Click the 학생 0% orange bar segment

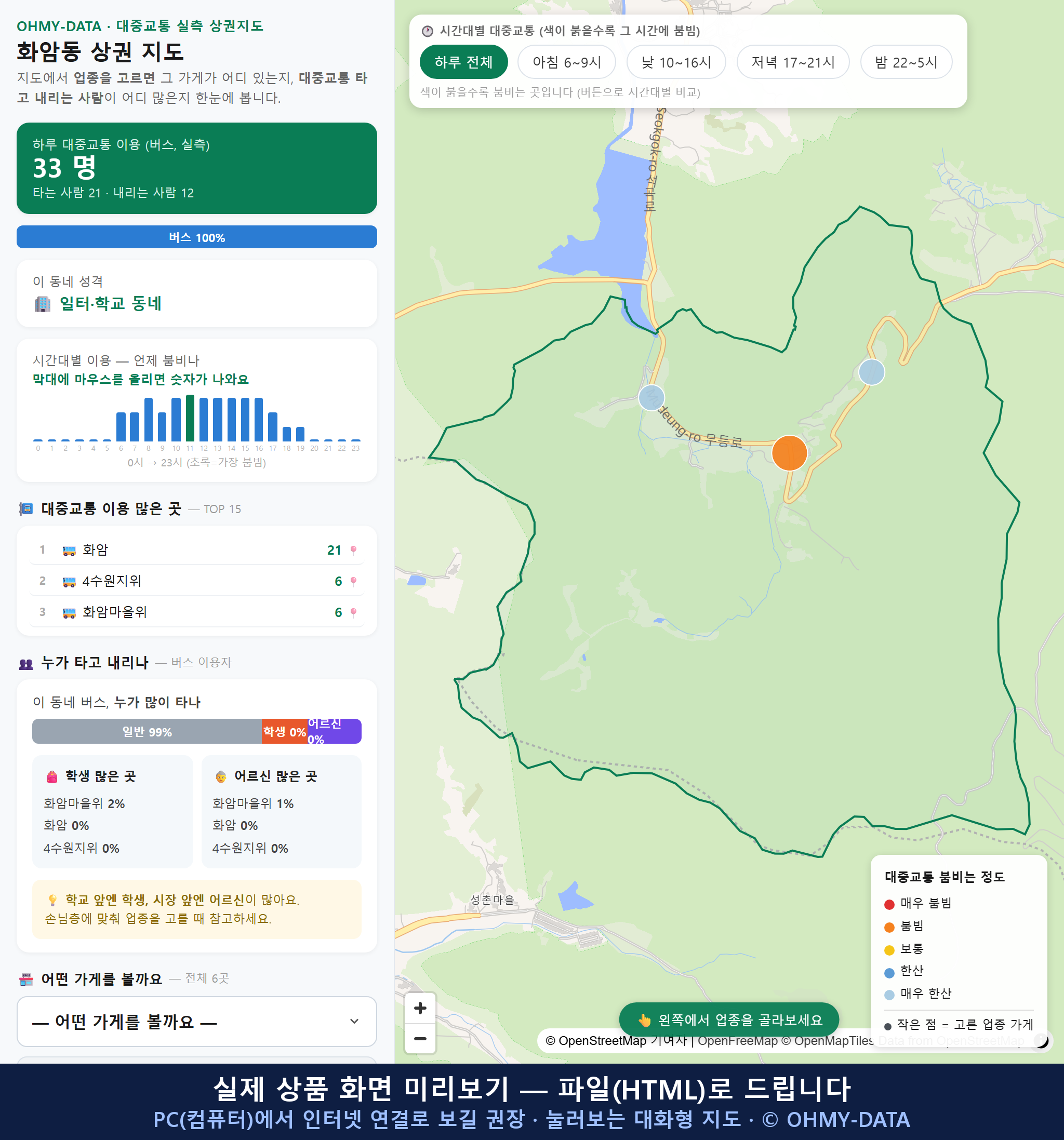285,731
